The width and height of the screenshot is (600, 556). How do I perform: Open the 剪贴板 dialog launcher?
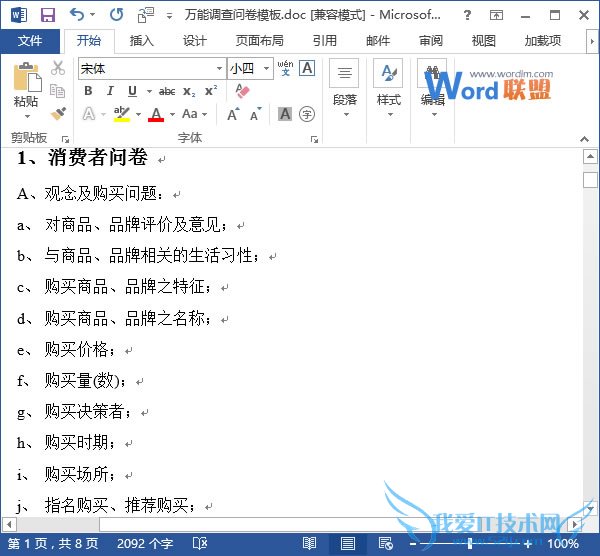tap(65, 139)
